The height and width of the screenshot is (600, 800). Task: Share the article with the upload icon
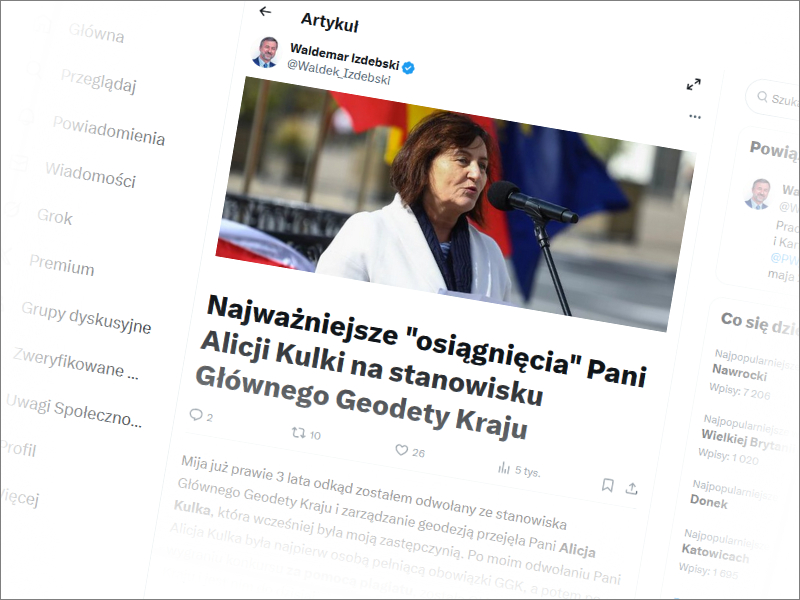tap(632, 488)
